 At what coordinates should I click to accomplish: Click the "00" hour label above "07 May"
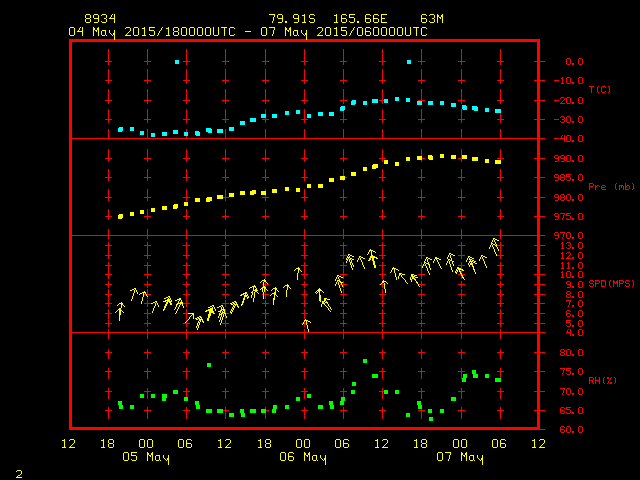coord(460,443)
